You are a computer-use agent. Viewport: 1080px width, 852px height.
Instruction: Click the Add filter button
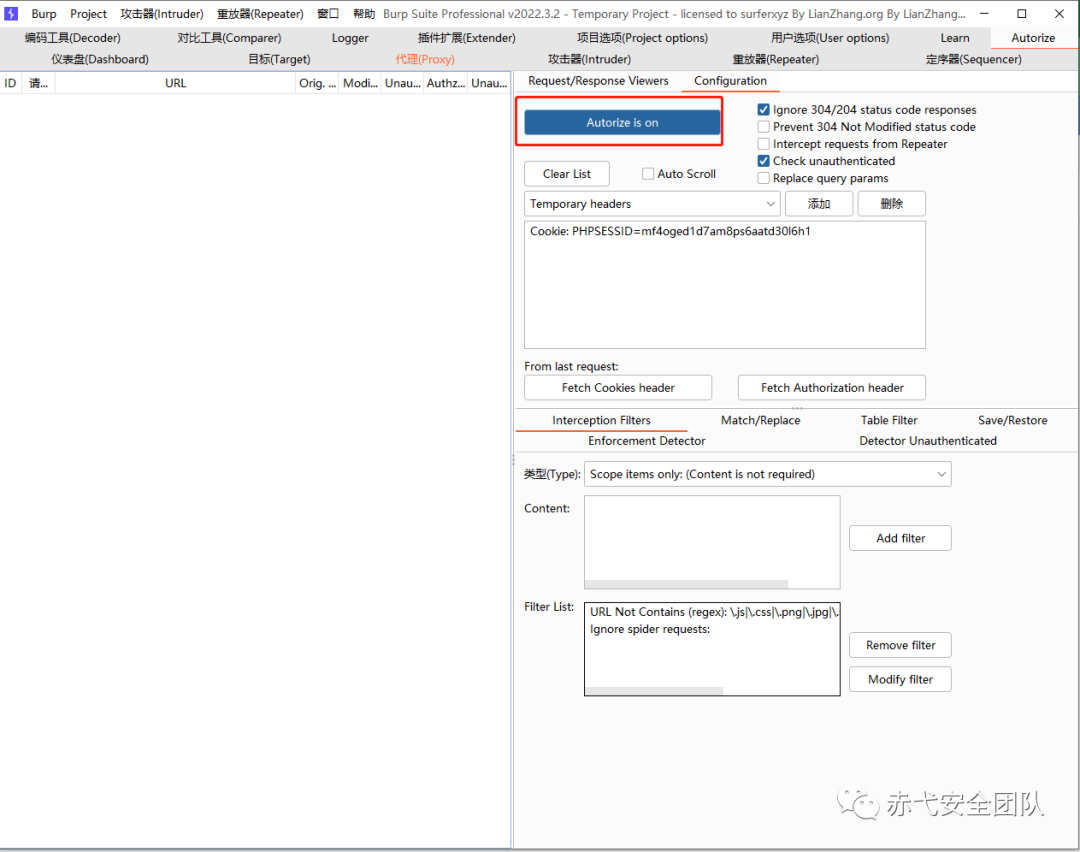click(900, 539)
